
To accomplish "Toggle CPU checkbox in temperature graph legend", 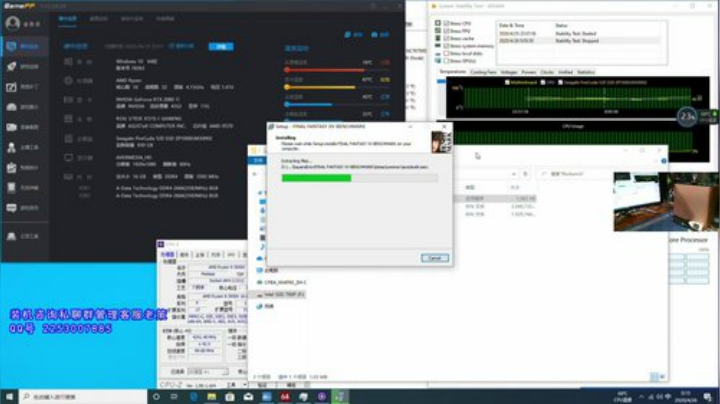I will pos(543,82).
